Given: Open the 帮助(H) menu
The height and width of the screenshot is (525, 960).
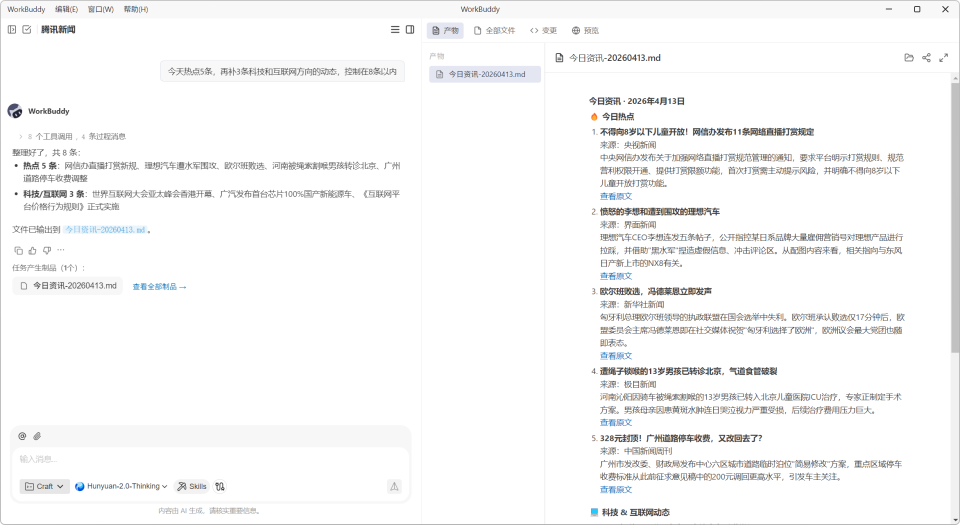Looking at the screenshot, I should pyautogui.click(x=136, y=9).
